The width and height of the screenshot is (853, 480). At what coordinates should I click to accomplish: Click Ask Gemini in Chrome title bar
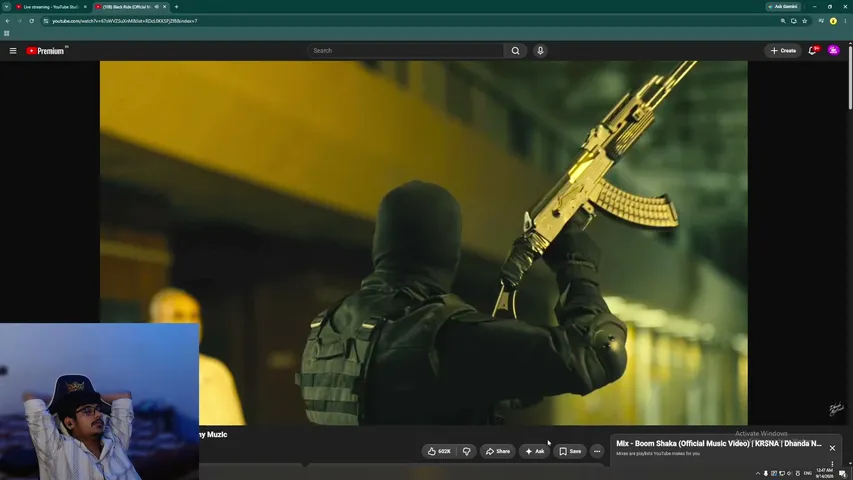pyautogui.click(x=782, y=7)
